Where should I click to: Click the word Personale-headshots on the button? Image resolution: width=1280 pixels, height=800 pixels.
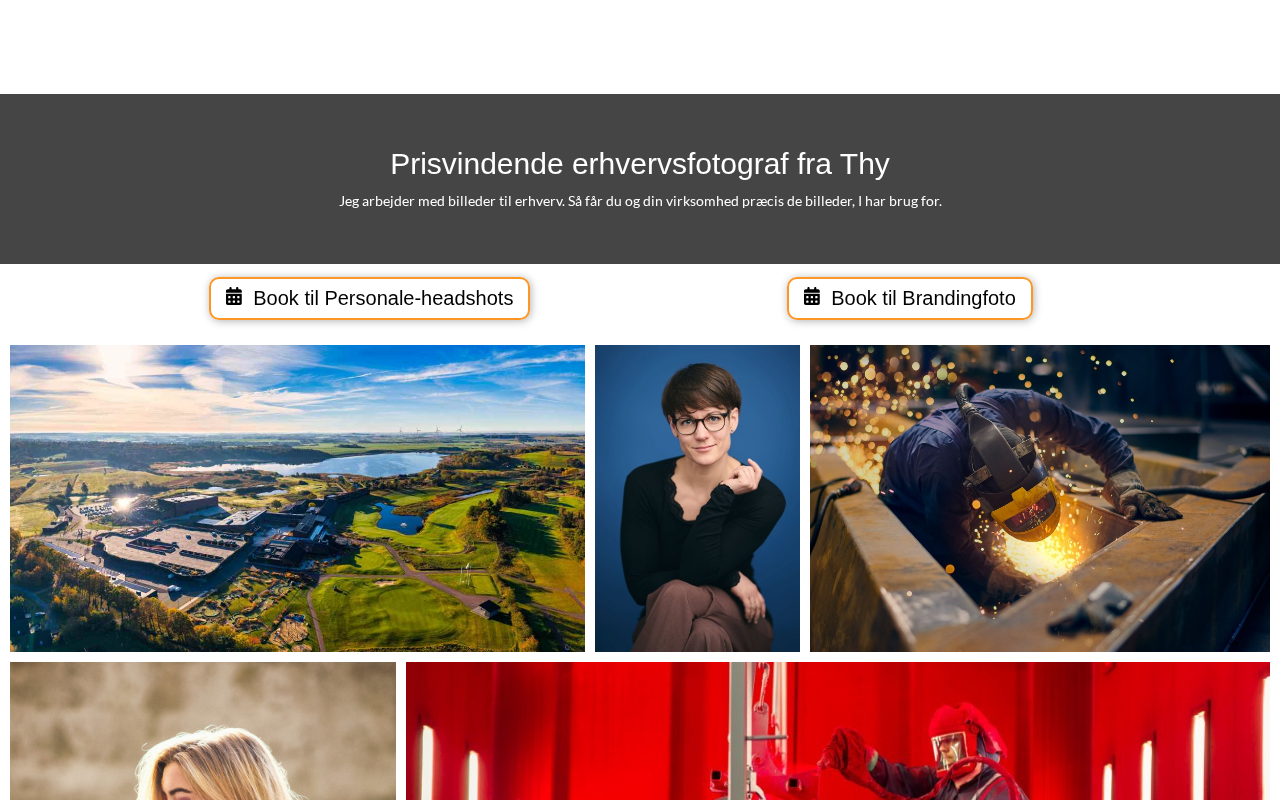[x=419, y=298]
